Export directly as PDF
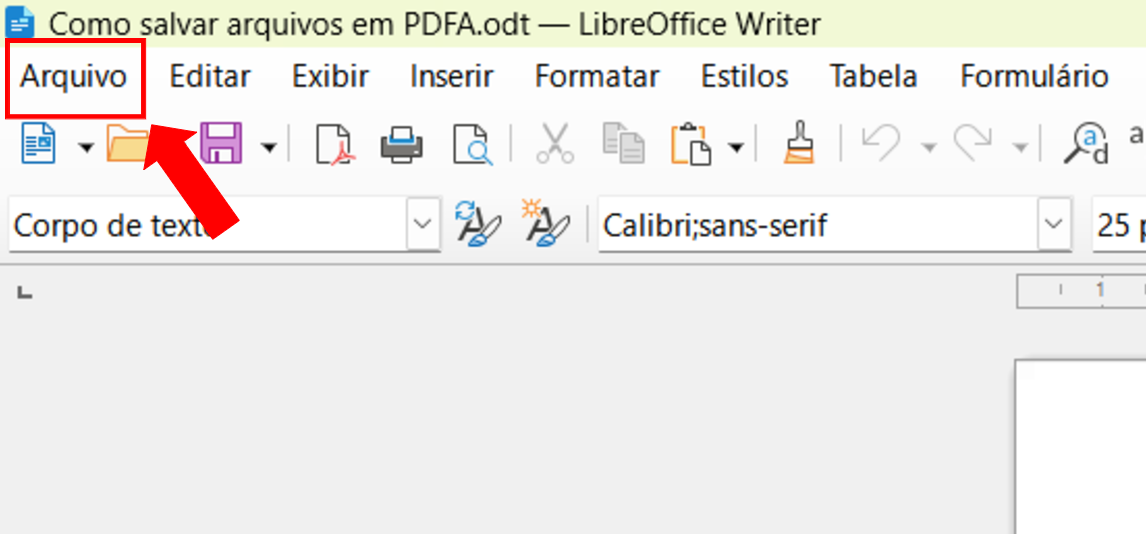 [334, 146]
